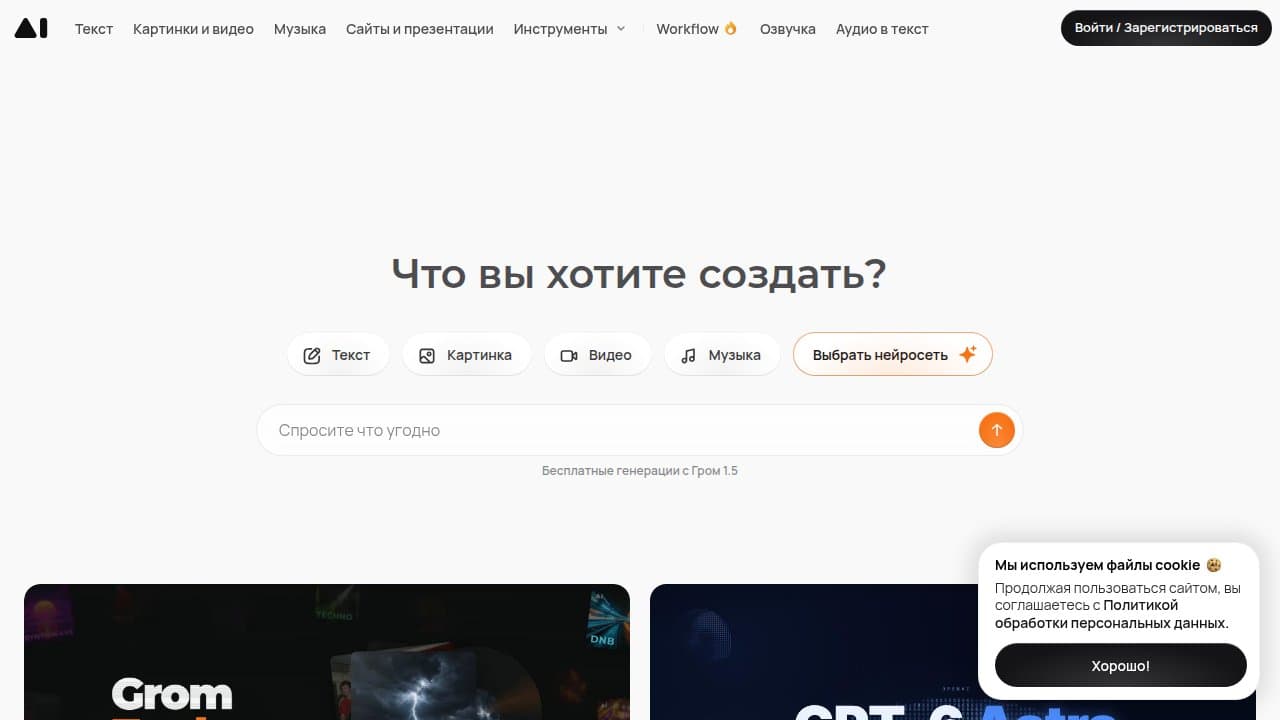
Task: Click the pencil icon on Текст chip
Action: click(312, 355)
